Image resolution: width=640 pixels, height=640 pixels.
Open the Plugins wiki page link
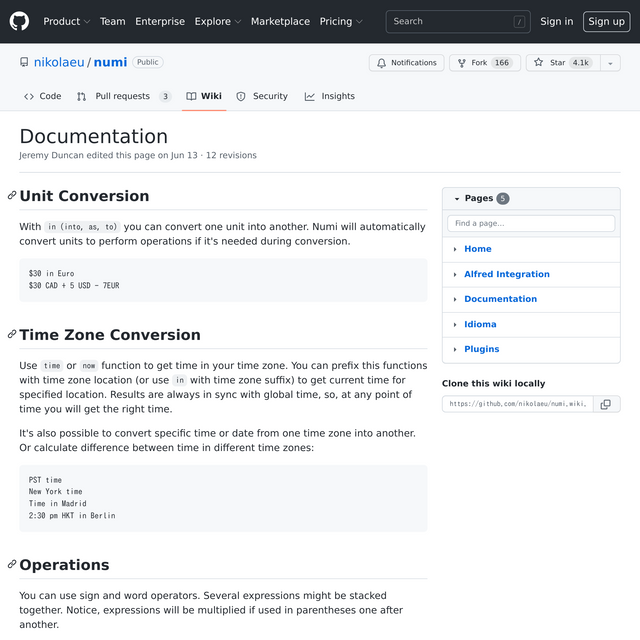482,349
